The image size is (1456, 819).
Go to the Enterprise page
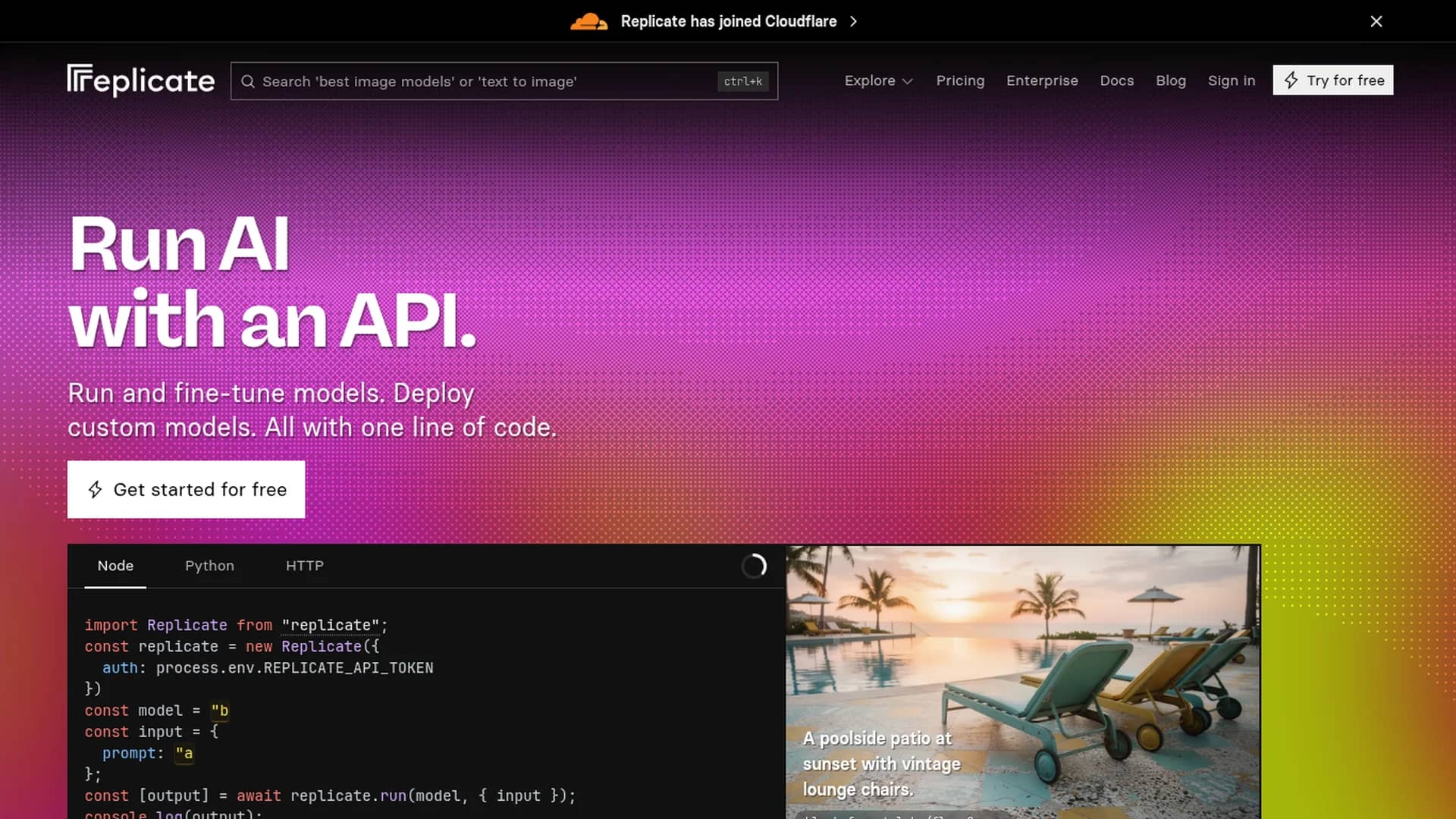coord(1042,80)
